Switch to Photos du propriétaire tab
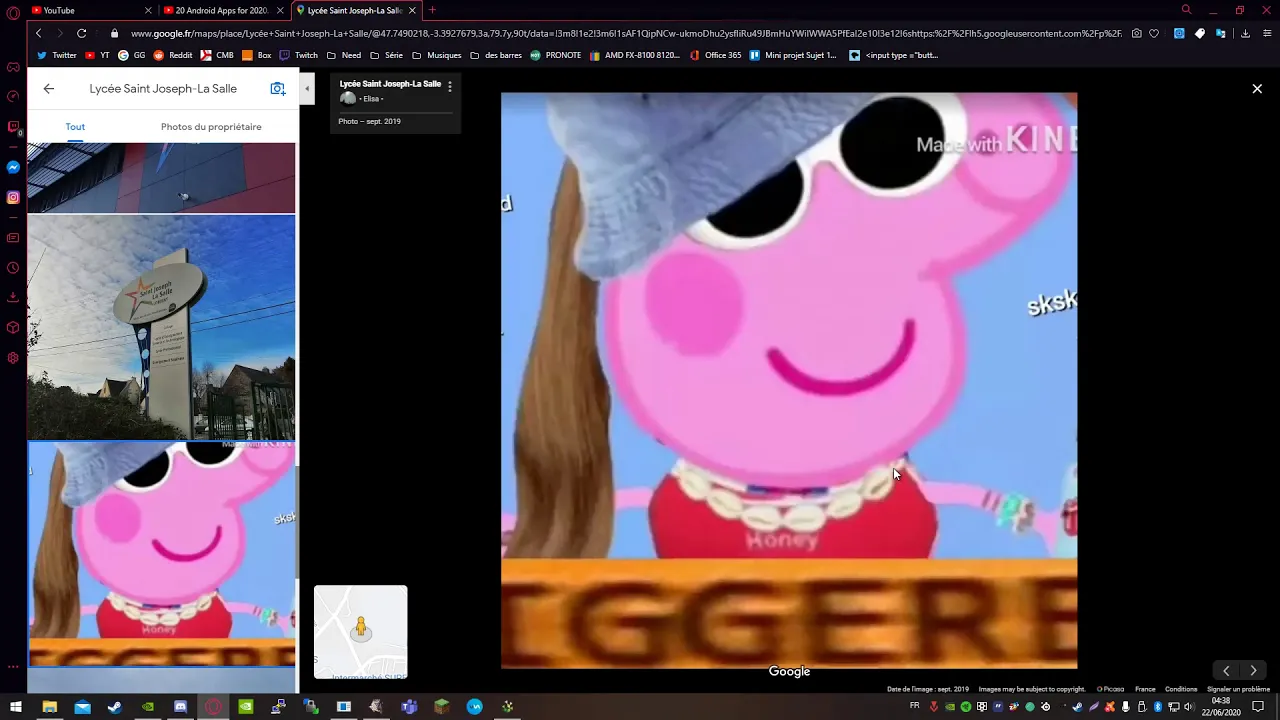The width and height of the screenshot is (1280, 720). (211, 127)
